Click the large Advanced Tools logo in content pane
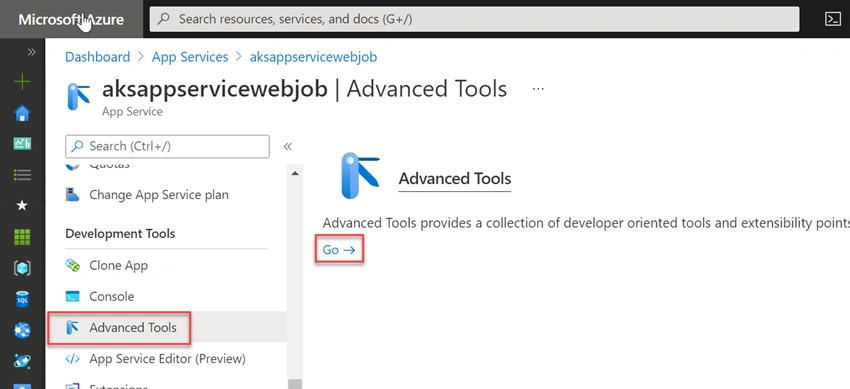This screenshot has height=389, width=850. coord(360,176)
